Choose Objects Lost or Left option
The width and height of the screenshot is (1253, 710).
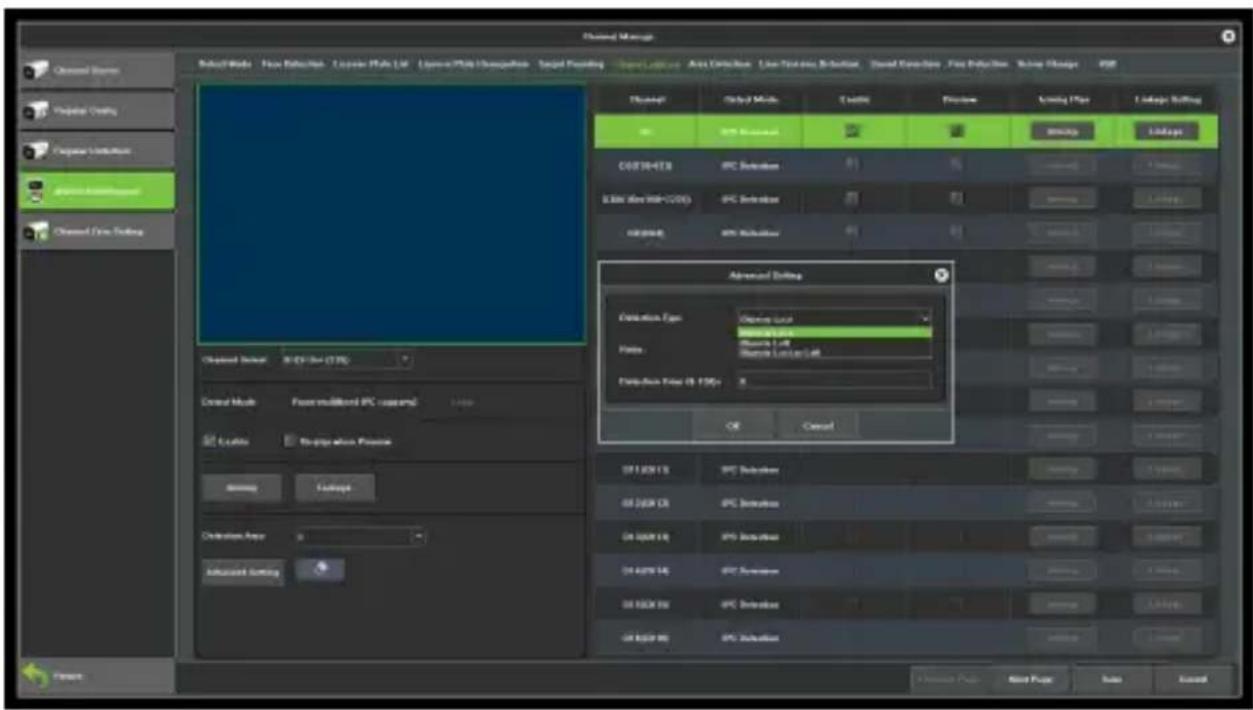(834, 352)
